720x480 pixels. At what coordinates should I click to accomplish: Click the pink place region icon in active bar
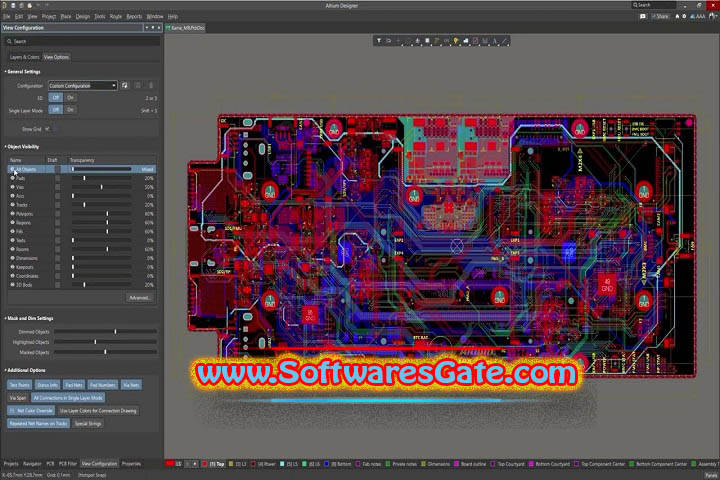click(475, 41)
